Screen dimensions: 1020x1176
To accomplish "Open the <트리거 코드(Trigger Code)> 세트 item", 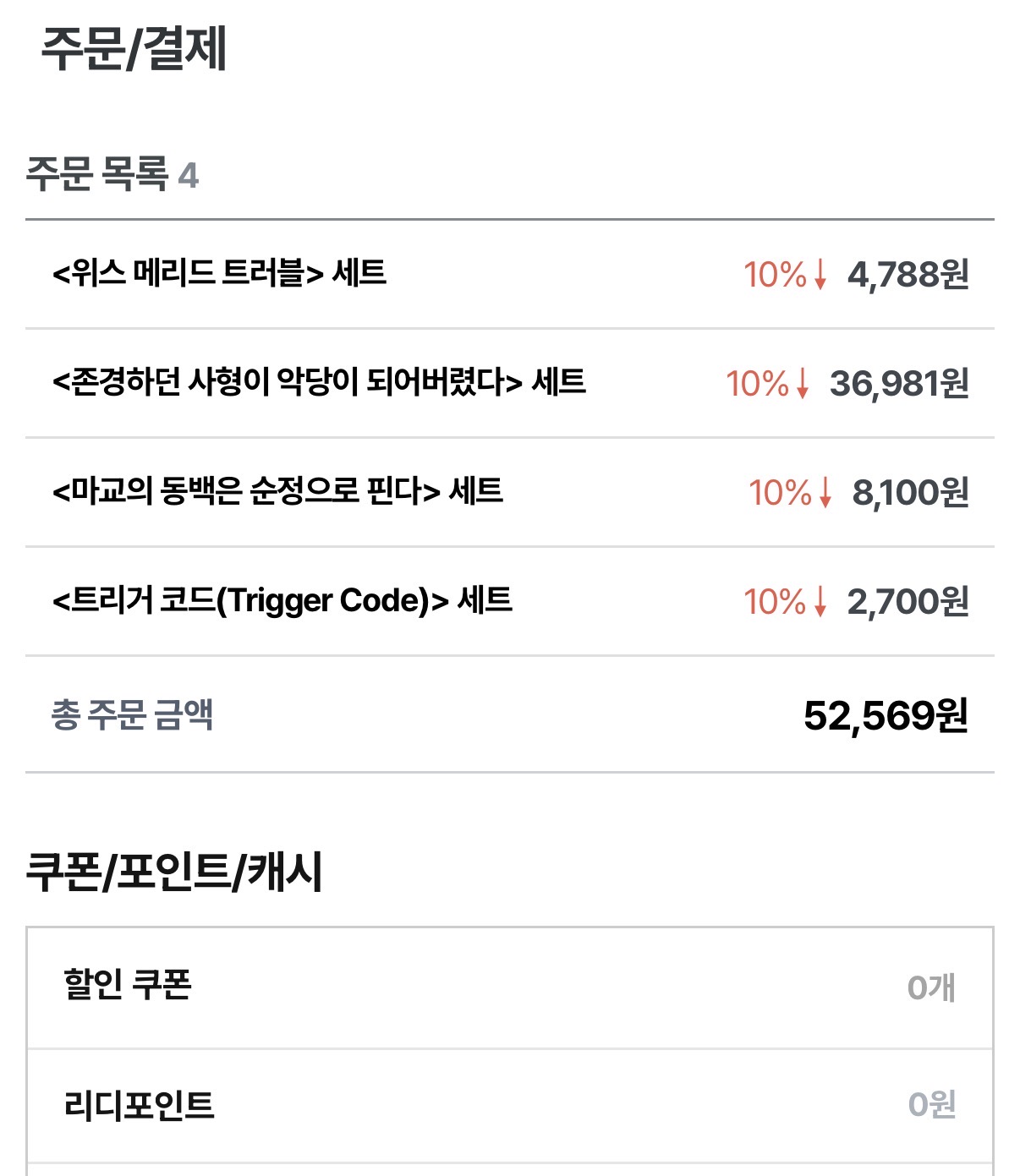I will [x=282, y=601].
